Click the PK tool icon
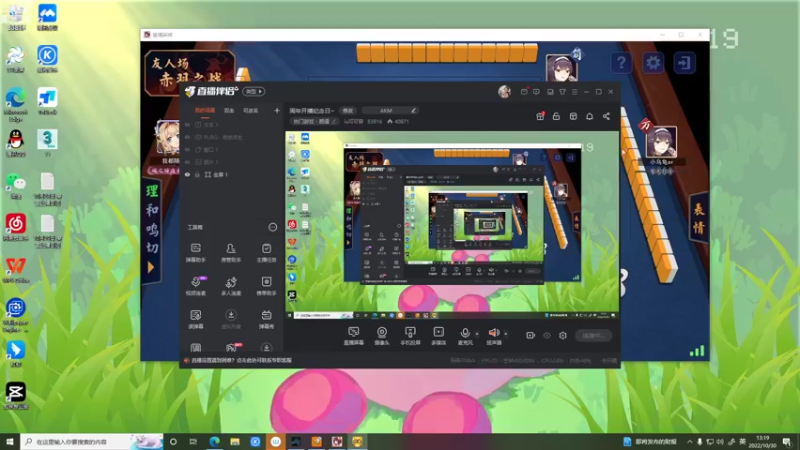Image resolution: width=800 pixels, height=450 pixels. point(231,348)
